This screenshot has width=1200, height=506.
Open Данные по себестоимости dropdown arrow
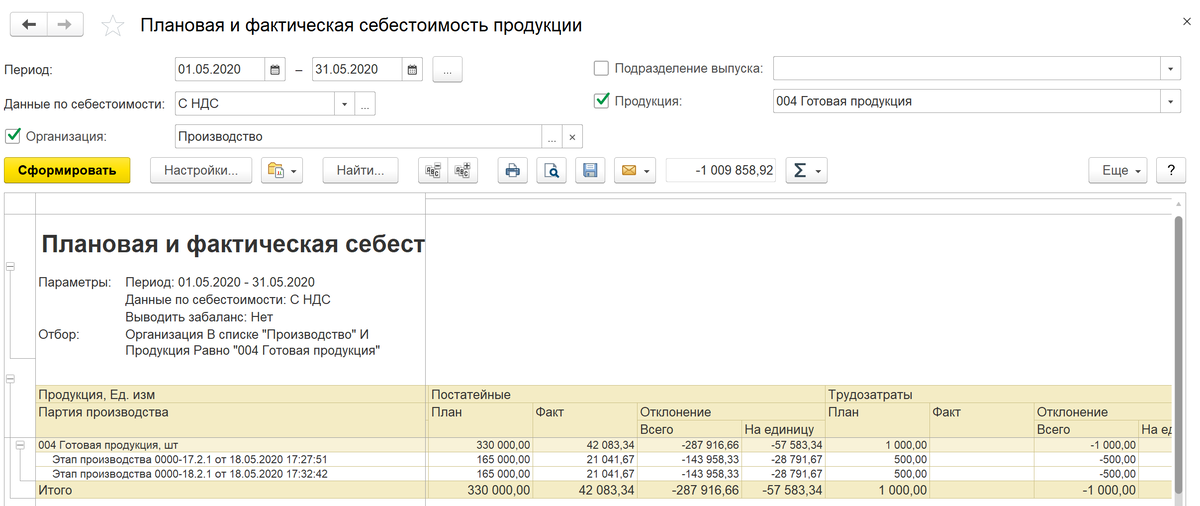coord(345,103)
